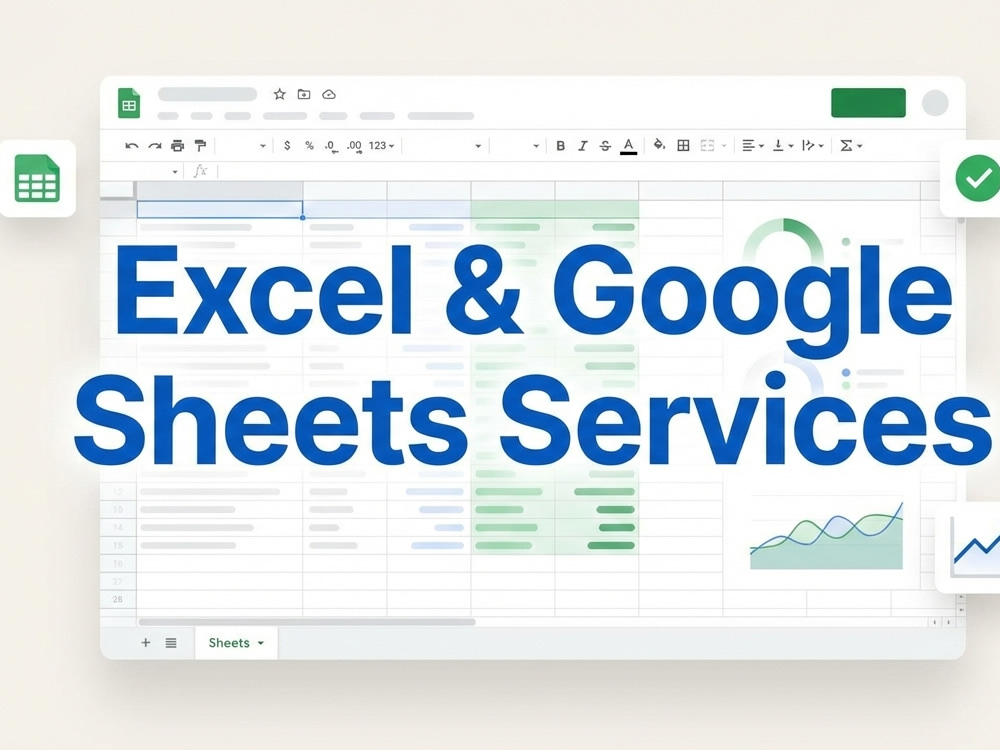Open the text color picker
Viewport: 1000px width, 750px height.
(629, 146)
